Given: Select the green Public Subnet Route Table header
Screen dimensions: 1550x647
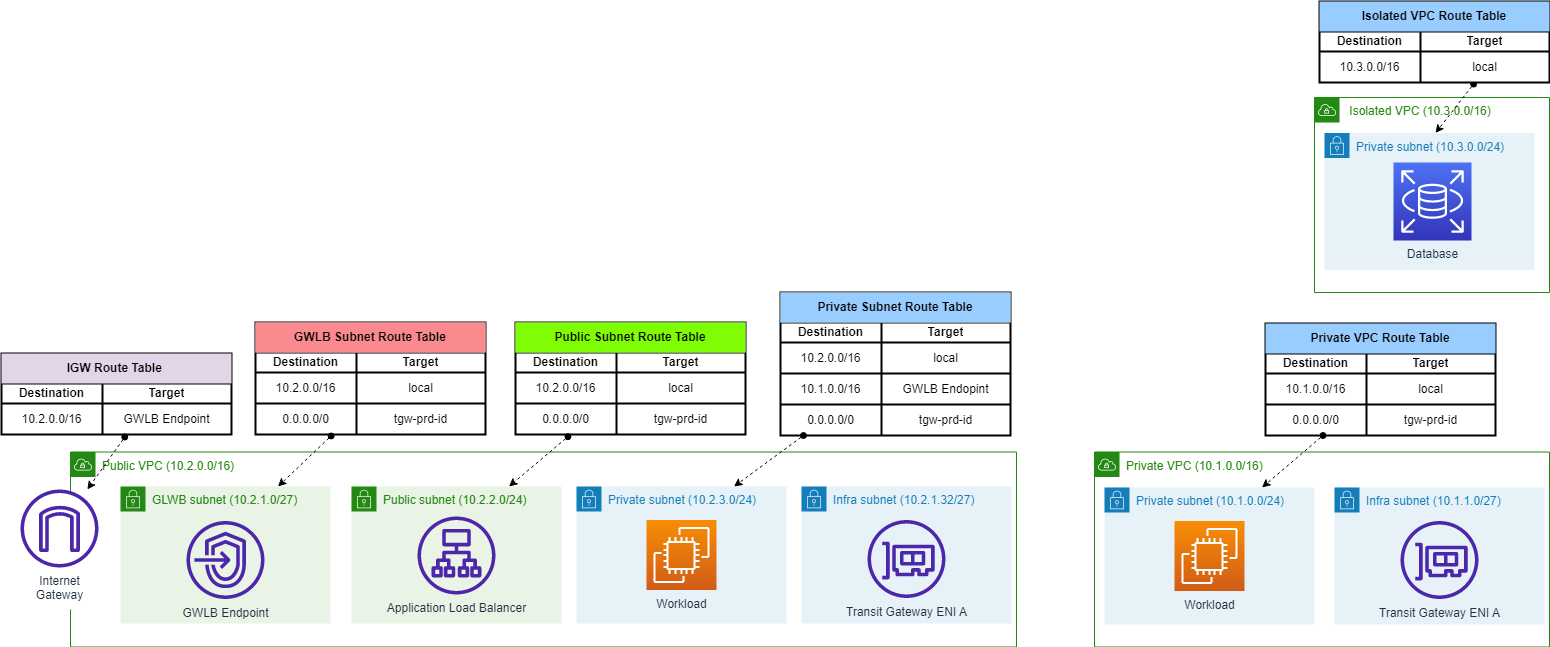Looking at the screenshot, I should tap(630, 336).
